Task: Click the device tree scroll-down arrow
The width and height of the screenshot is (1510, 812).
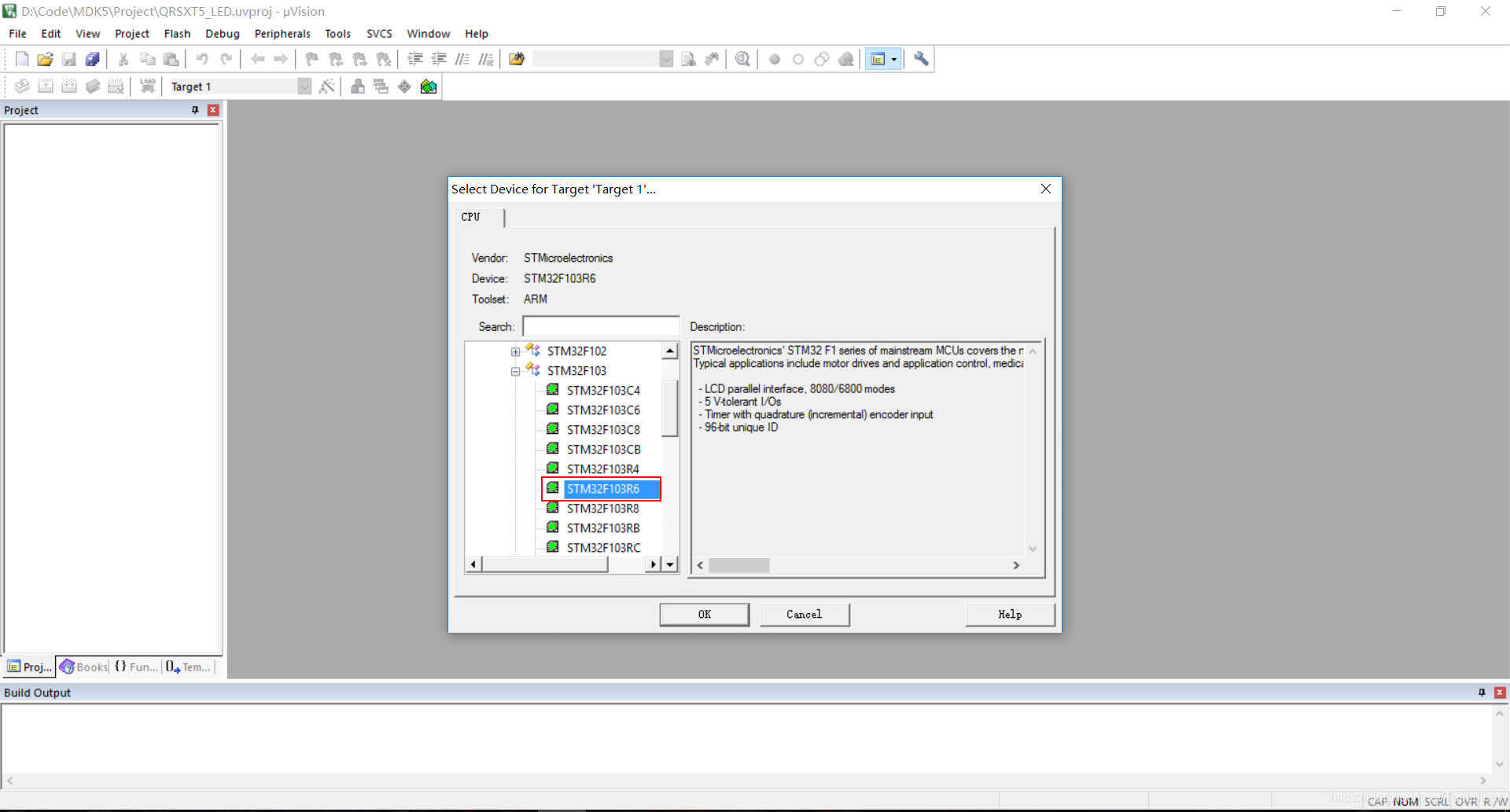Action: pos(670,564)
